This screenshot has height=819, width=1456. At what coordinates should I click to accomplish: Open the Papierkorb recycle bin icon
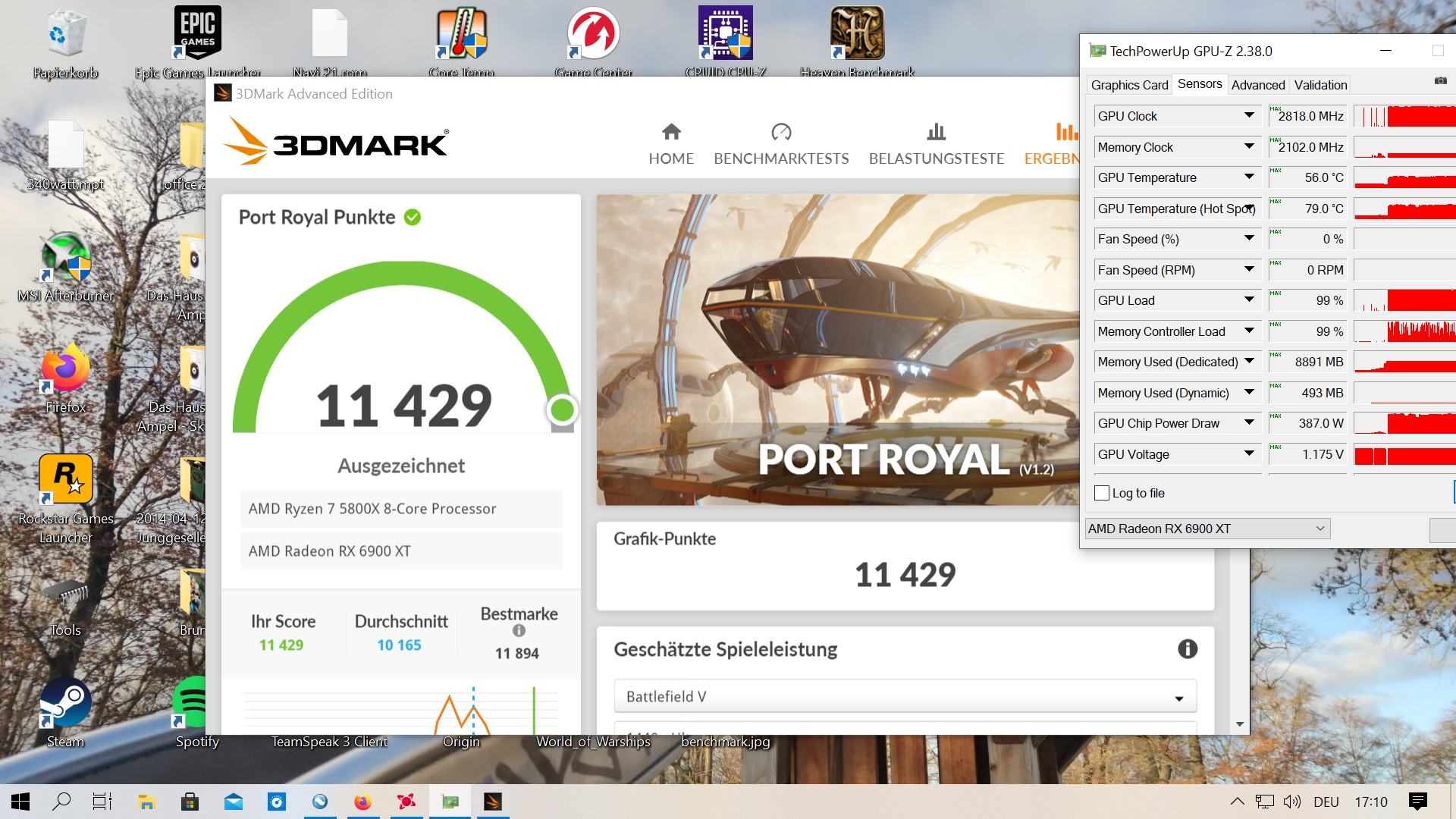[x=65, y=42]
